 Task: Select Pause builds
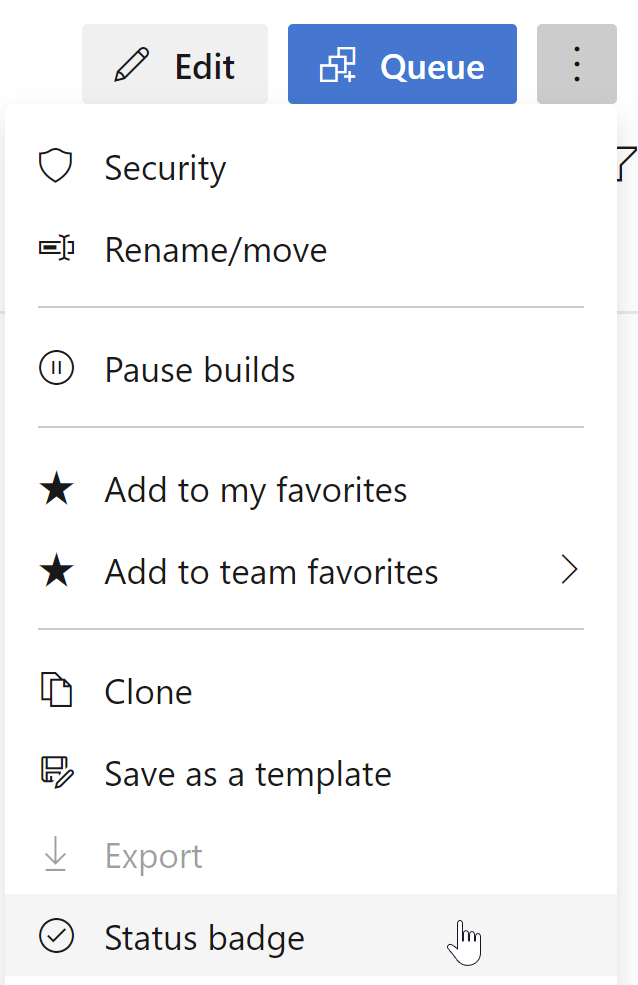(199, 369)
